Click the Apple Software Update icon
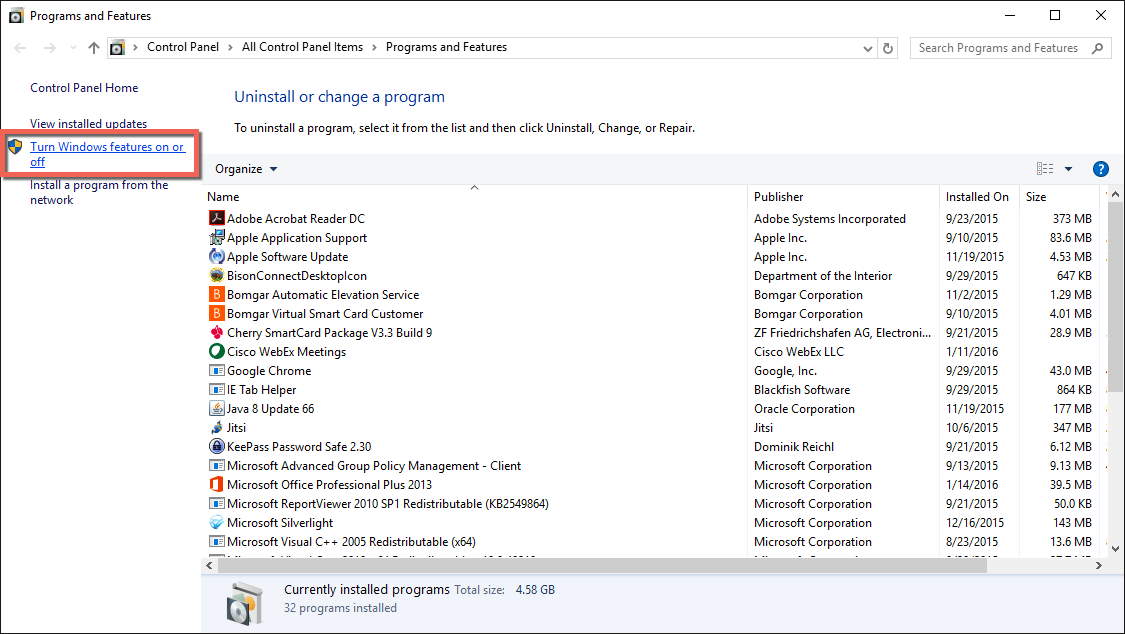Screen dimensions: 1125x634 (x=217, y=256)
